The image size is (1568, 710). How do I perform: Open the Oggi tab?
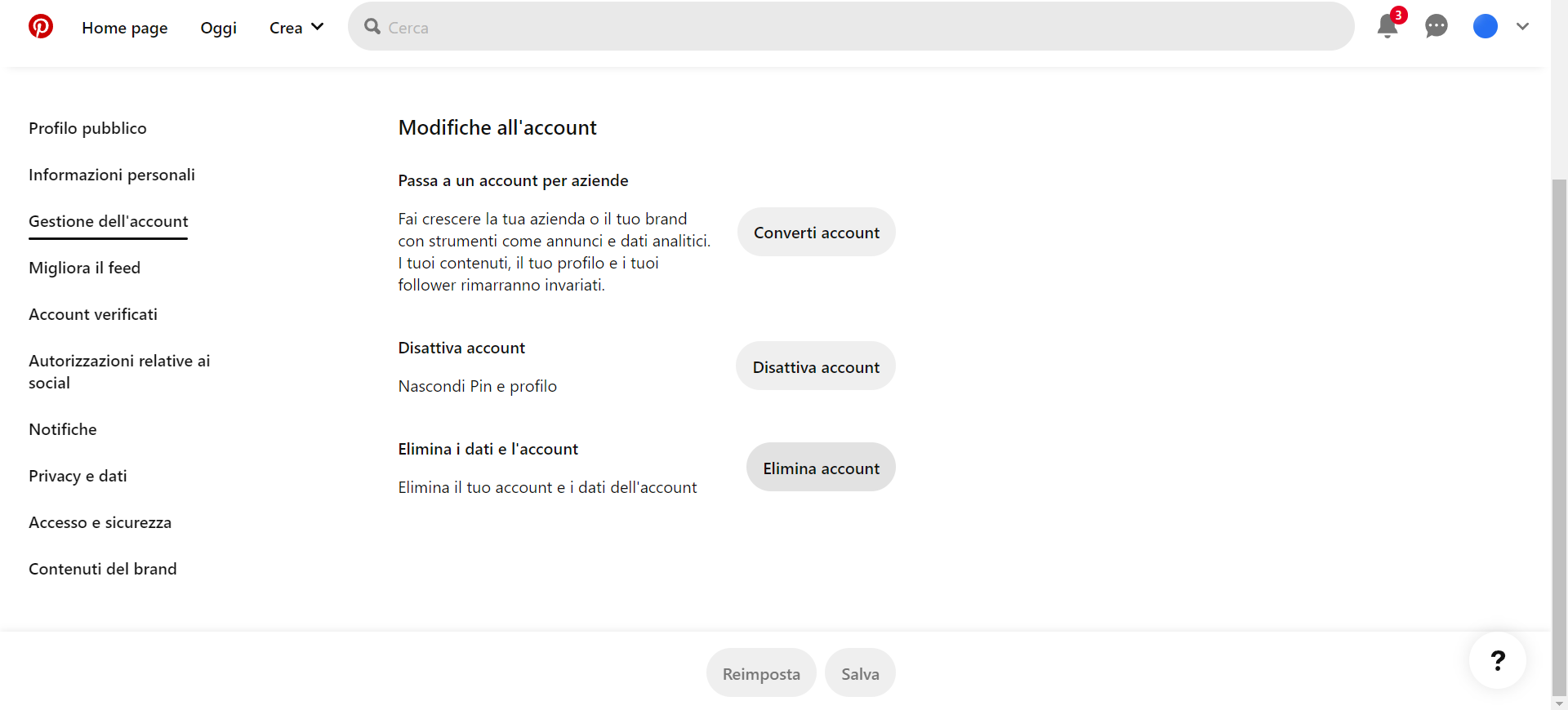[218, 28]
